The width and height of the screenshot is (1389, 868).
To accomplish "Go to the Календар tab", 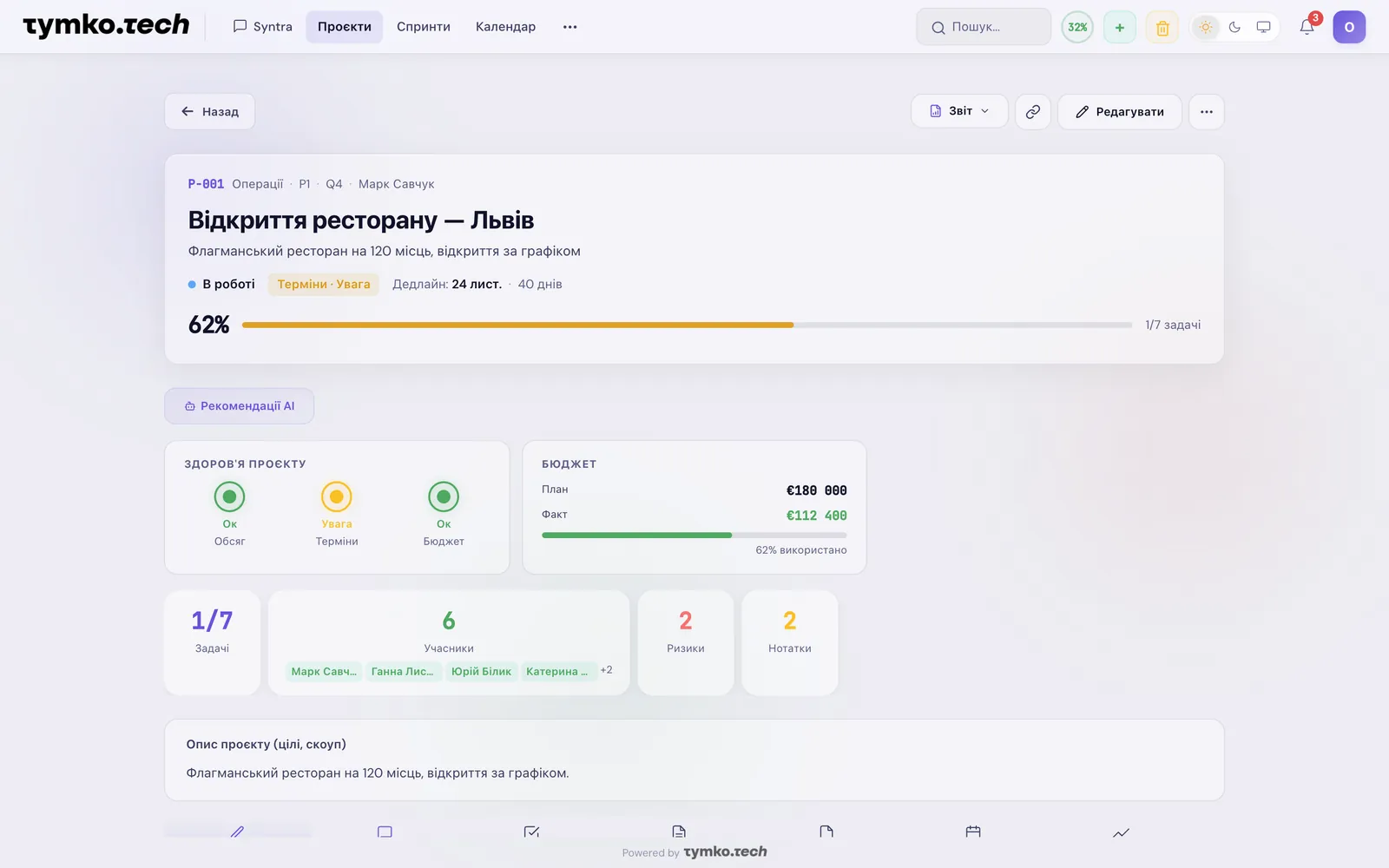I will tap(505, 27).
